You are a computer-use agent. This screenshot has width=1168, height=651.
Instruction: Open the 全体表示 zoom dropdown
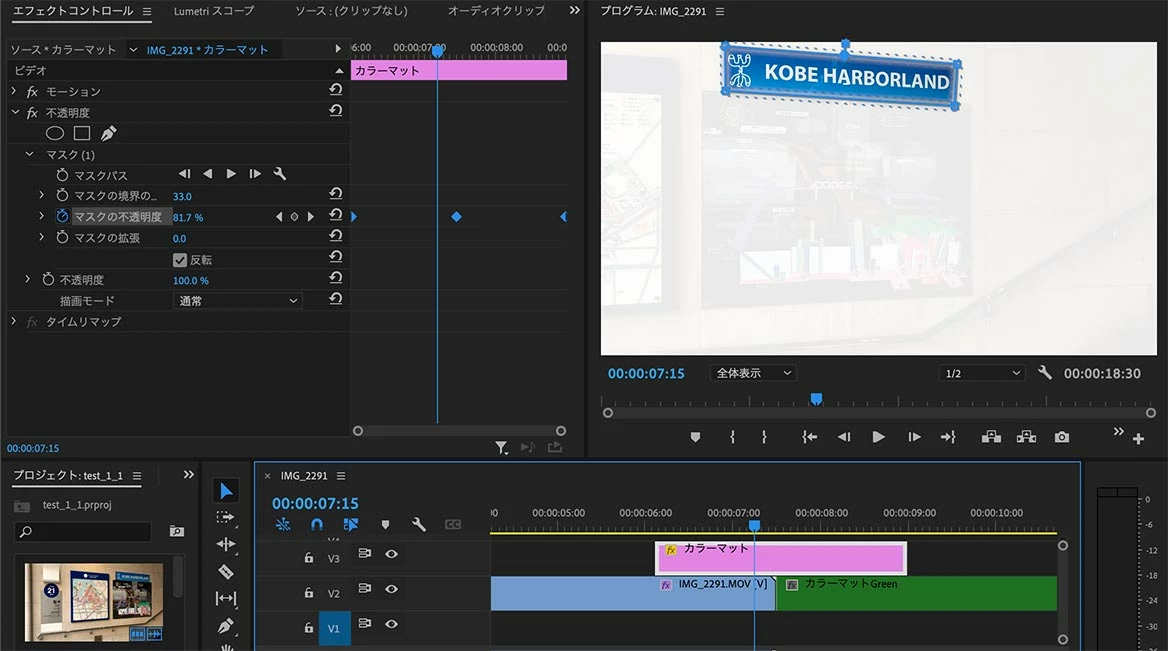pos(753,372)
